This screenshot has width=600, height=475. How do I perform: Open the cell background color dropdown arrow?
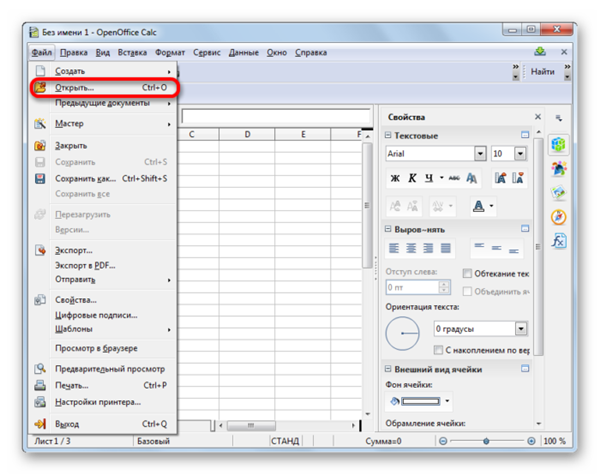447,401
